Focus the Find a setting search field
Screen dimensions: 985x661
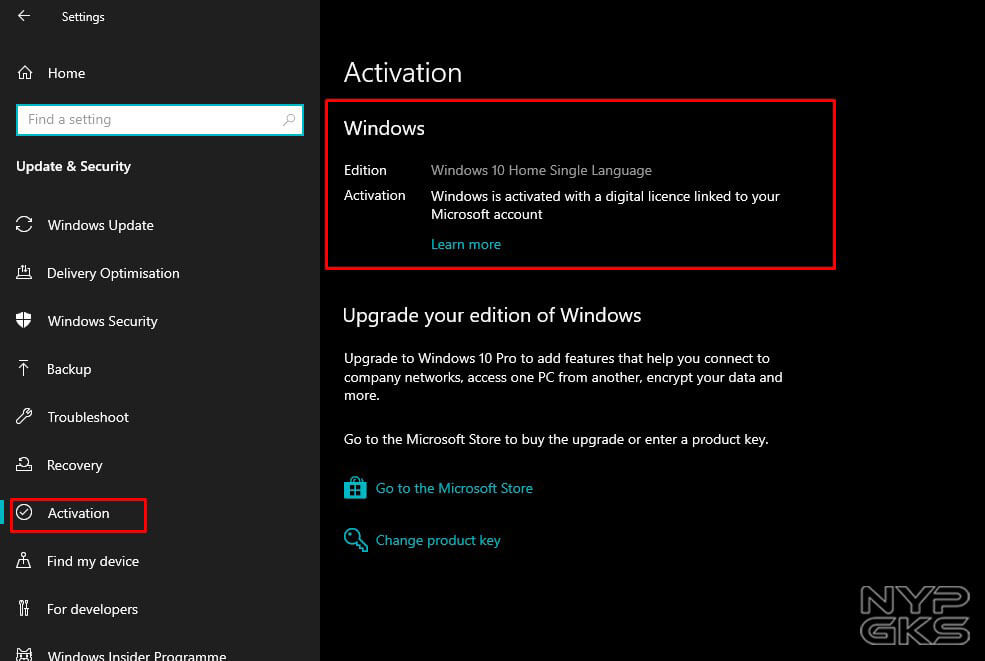(150, 120)
